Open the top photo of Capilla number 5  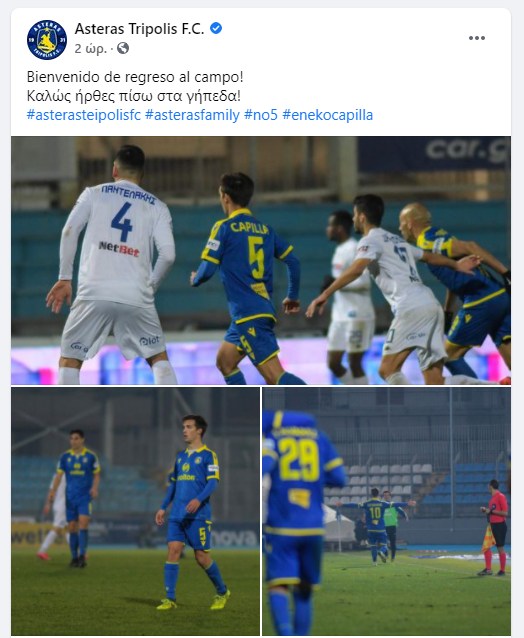coord(261,260)
